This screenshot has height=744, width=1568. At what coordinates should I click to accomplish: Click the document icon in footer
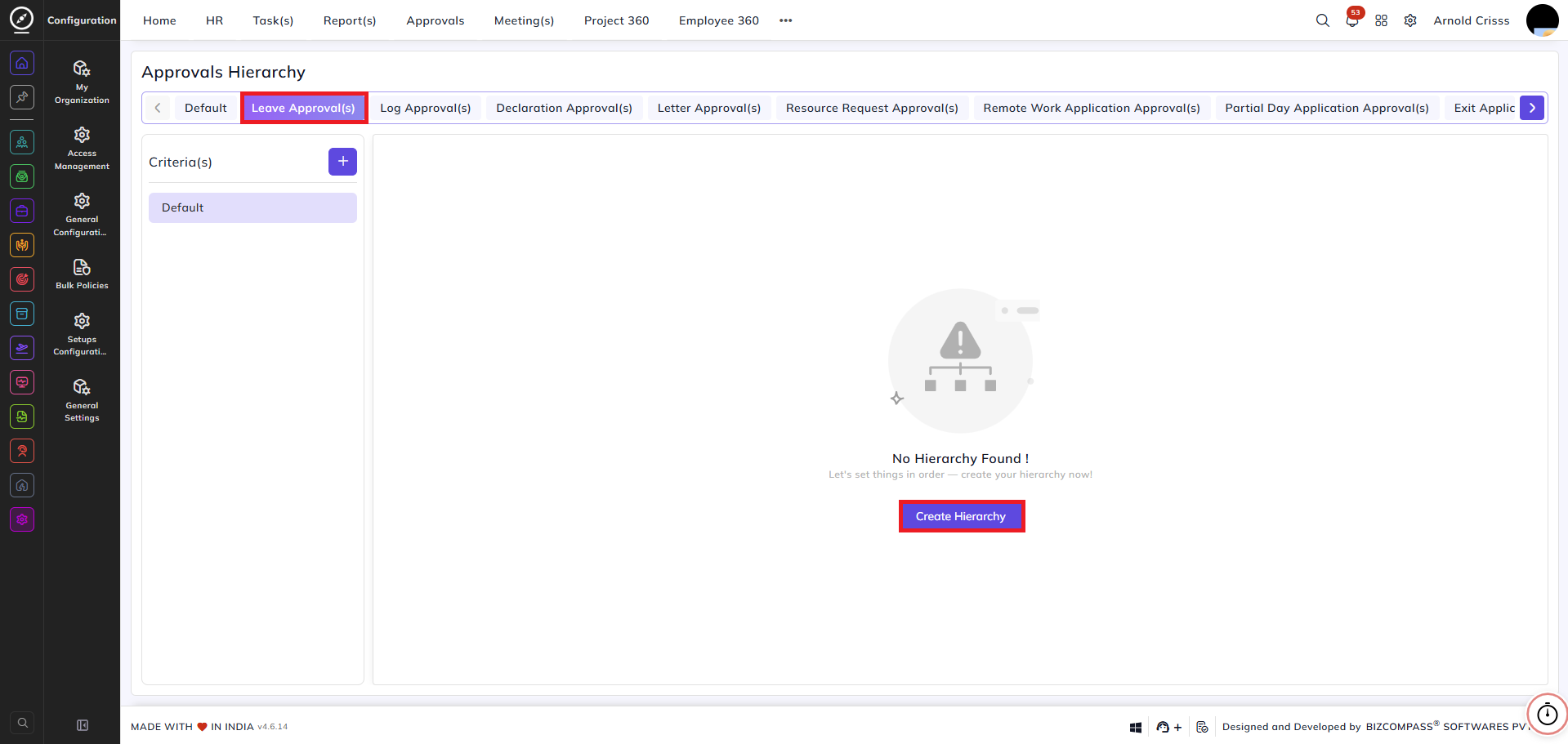click(1202, 727)
